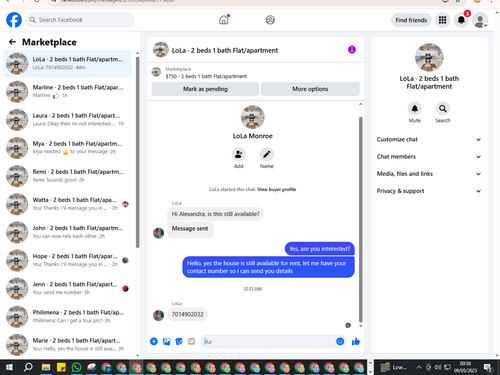Show hidden system tray icons chevron
Screen dimensions: 500x375
click(x=419, y=367)
